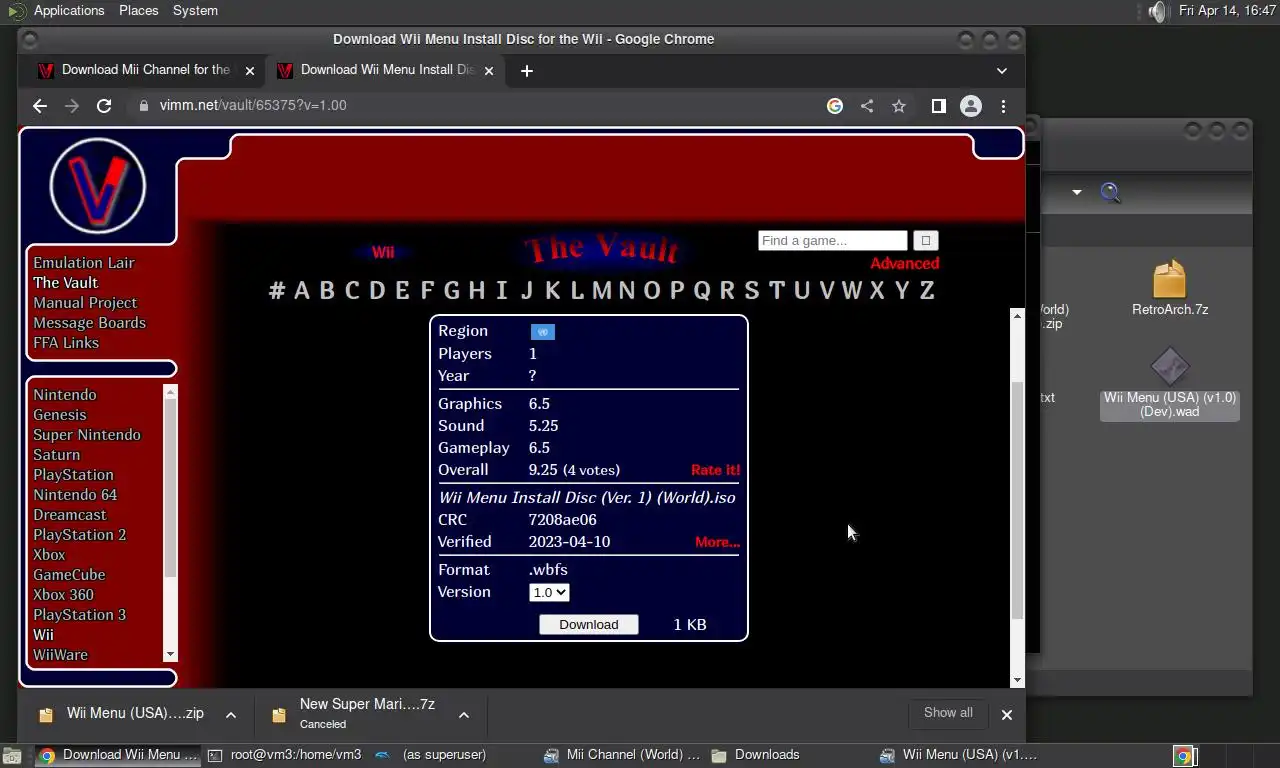Viewport: 1280px width, 768px height.
Task: Click Chrome icon in bottom-right tray
Action: (x=1183, y=756)
